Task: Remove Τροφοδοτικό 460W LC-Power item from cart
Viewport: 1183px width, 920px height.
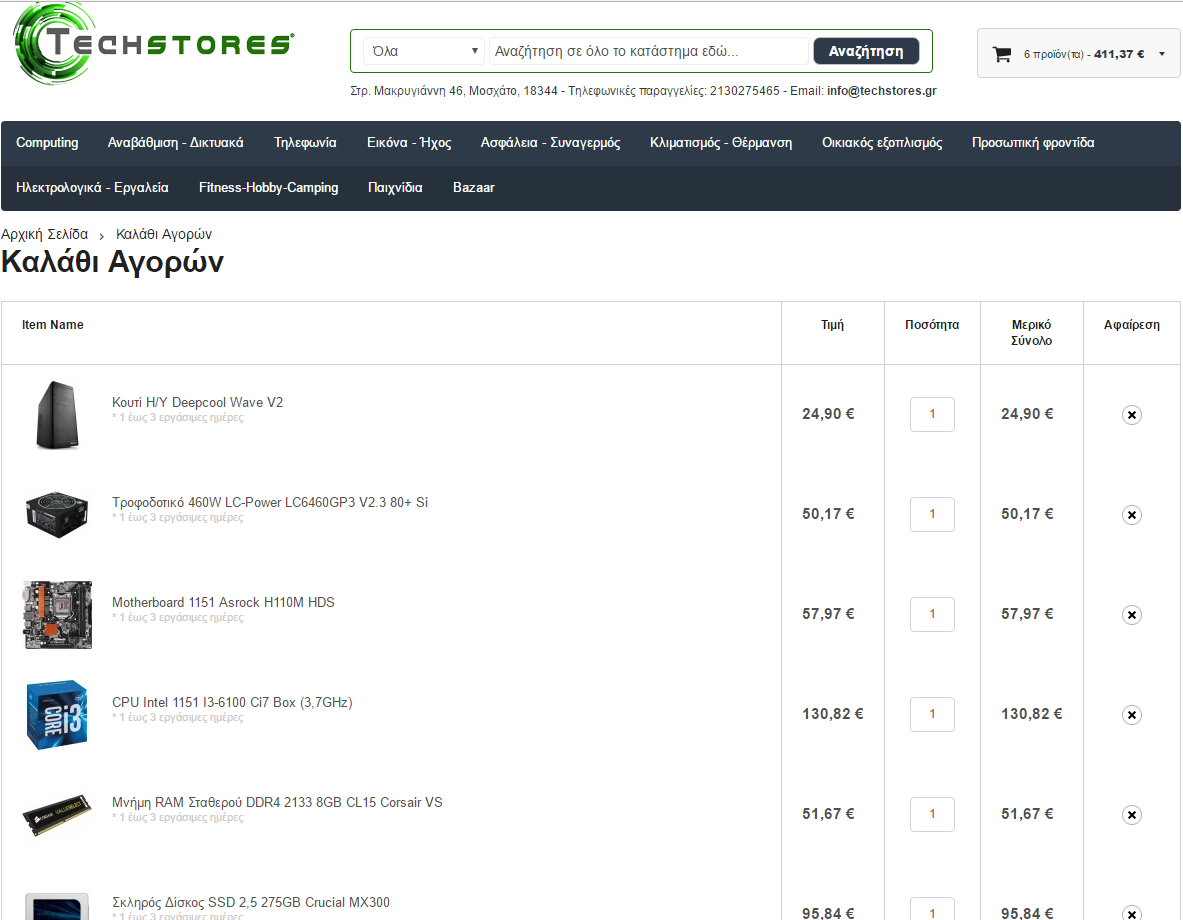Action: pyautogui.click(x=1131, y=515)
